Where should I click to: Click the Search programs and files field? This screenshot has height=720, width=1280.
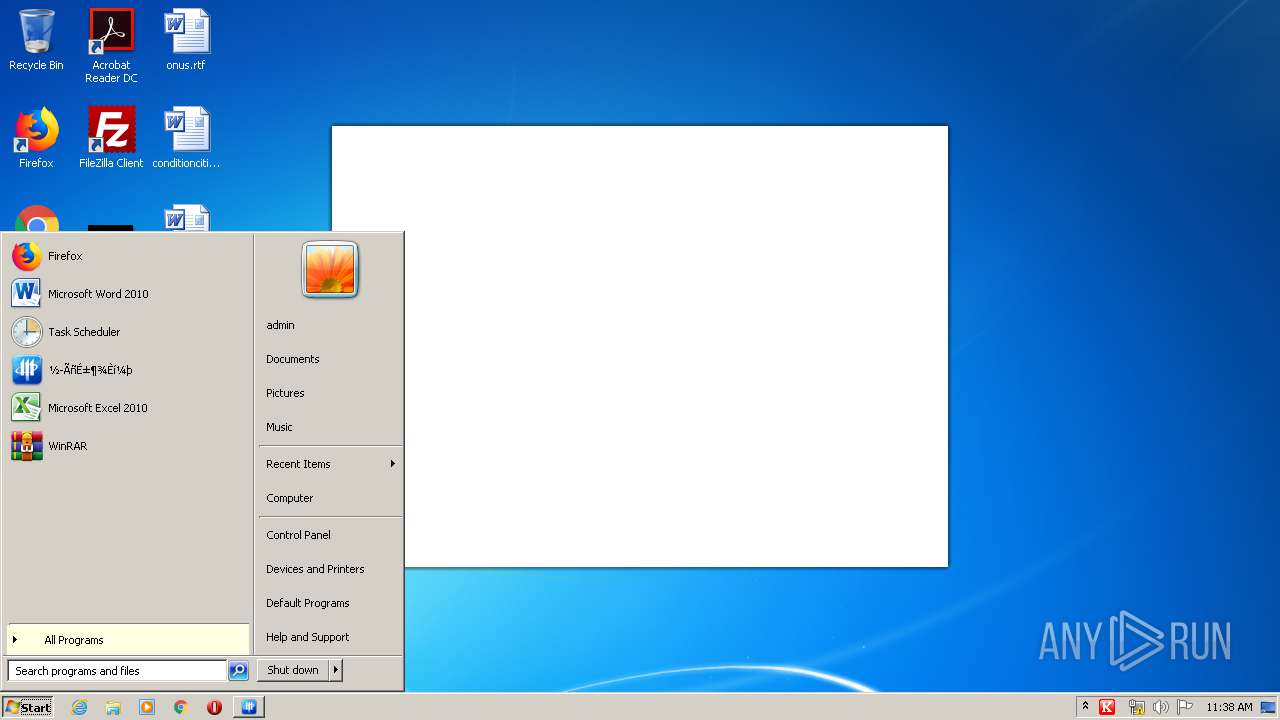click(117, 671)
